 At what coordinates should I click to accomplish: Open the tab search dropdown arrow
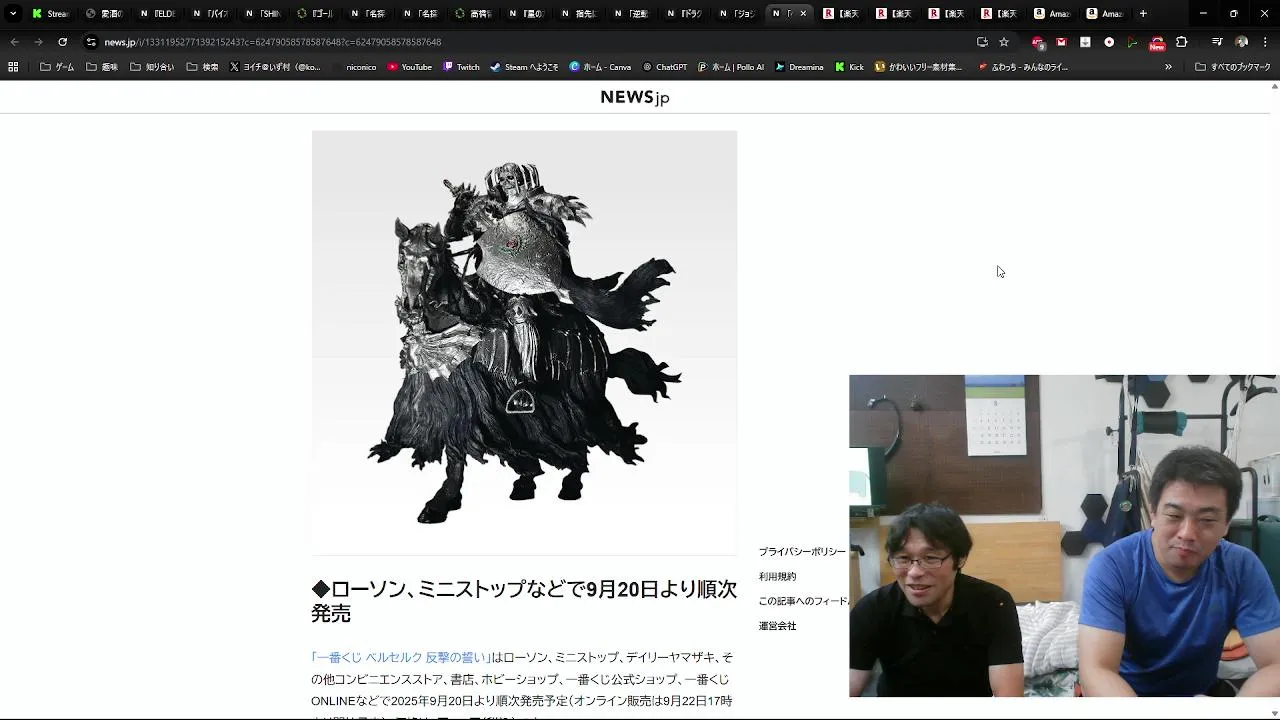click(x=13, y=14)
